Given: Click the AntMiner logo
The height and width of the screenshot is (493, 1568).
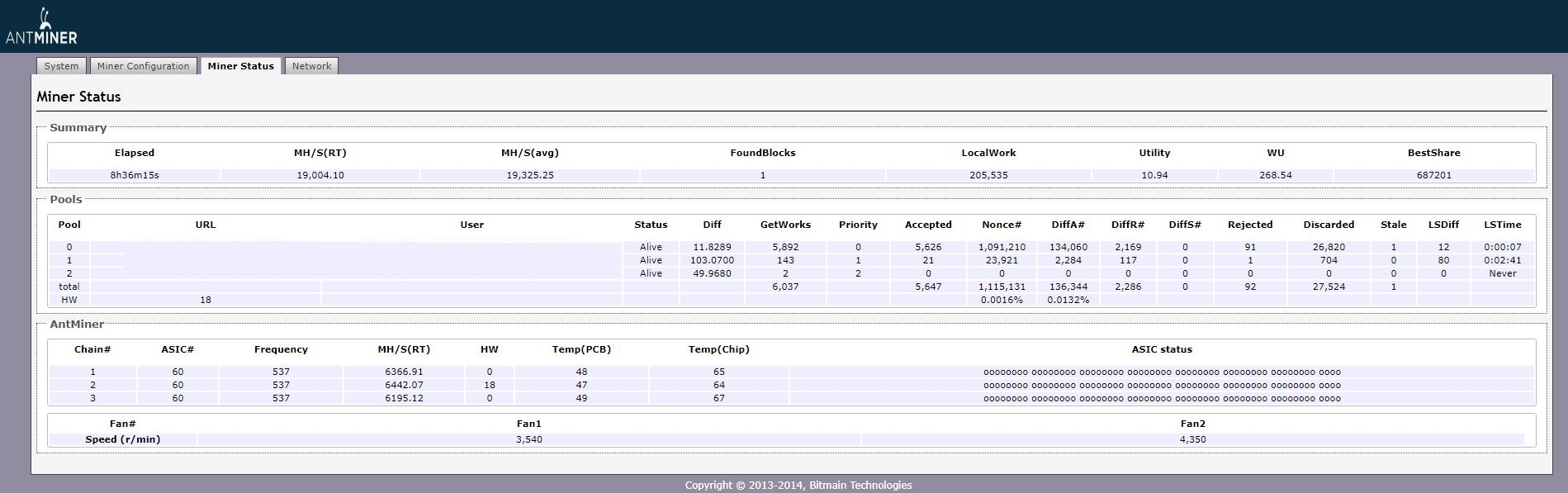Looking at the screenshot, I should (41, 27).
